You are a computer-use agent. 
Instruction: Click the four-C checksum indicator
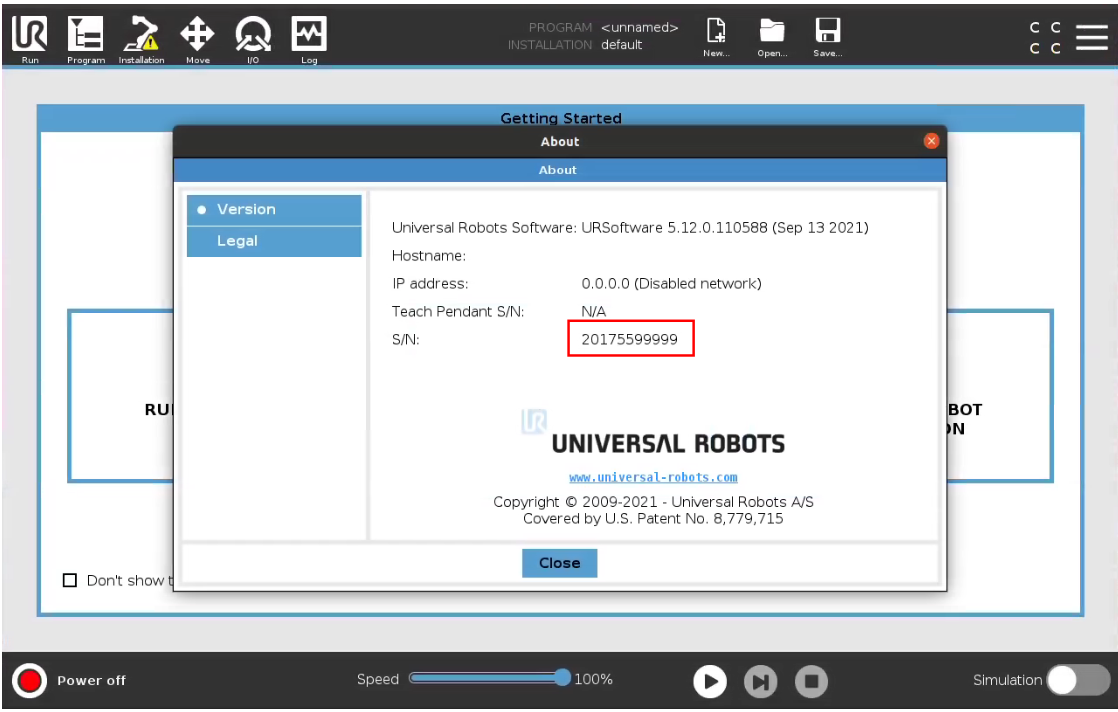click(x=1045, y=38)
